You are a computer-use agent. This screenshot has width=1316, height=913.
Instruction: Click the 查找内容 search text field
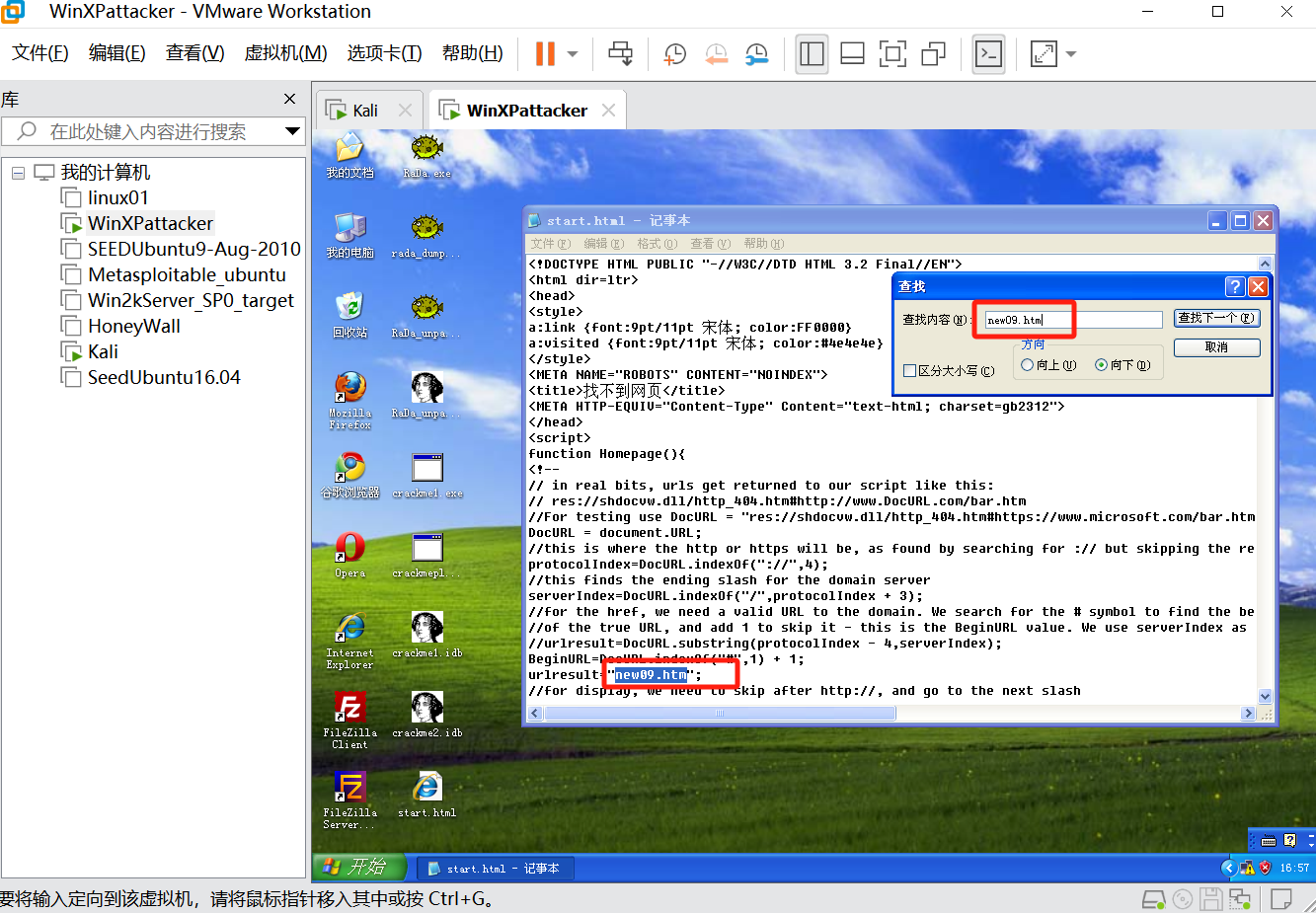[1073, 320]
